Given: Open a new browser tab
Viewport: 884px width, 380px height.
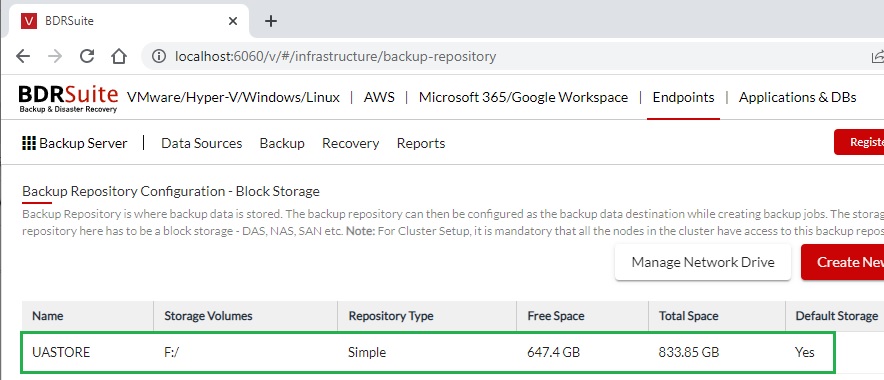Looking at the screenshot, I should coord(271,21).
